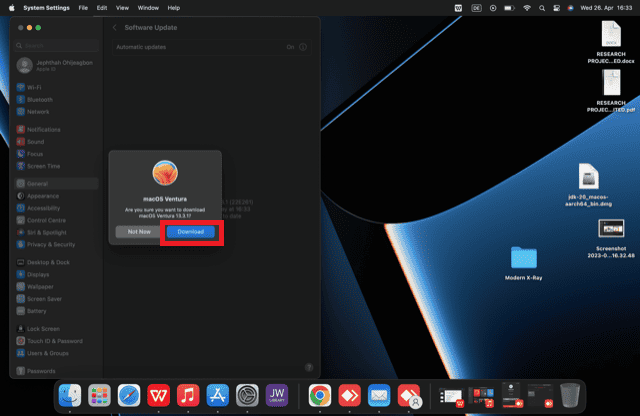Click the JW Library Dock icon
Viewport: 640px width, 416px height.
(x=279, y=395)
